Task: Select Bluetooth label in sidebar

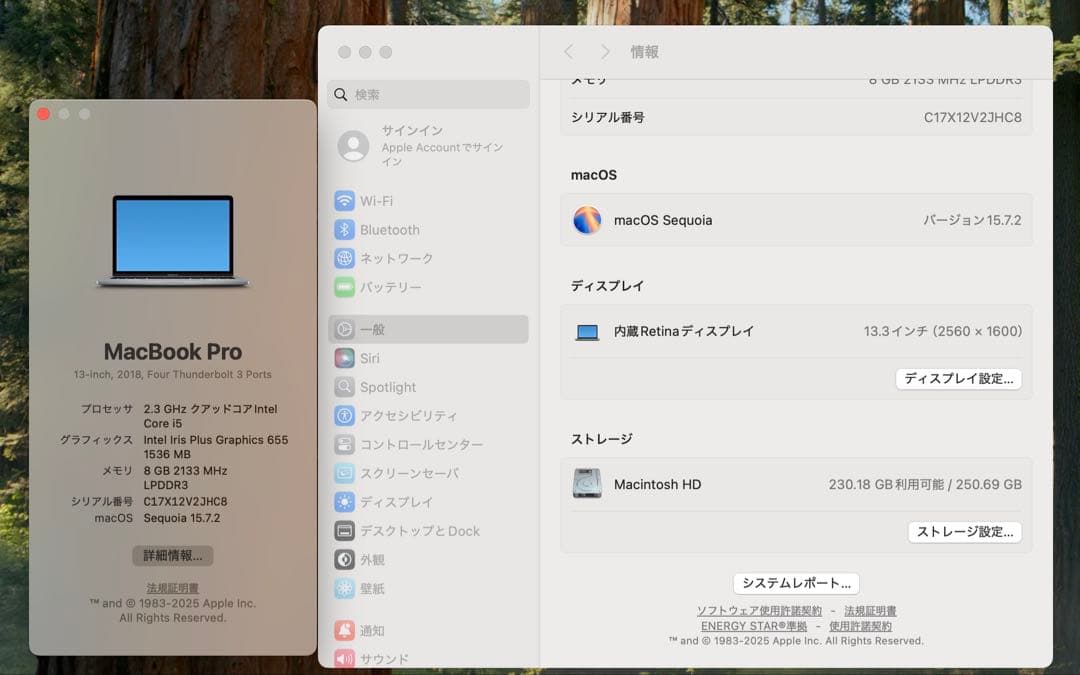Action: [x=389, y=230]
